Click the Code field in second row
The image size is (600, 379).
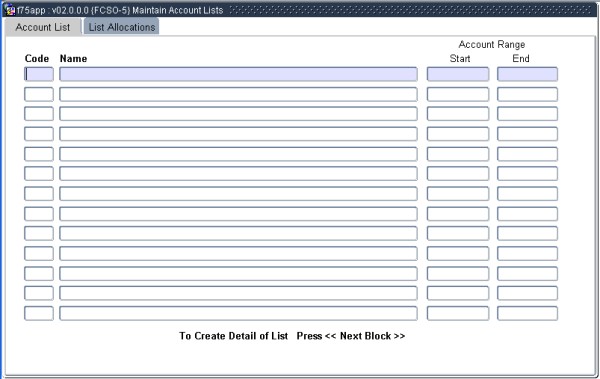tap(39, 94)
